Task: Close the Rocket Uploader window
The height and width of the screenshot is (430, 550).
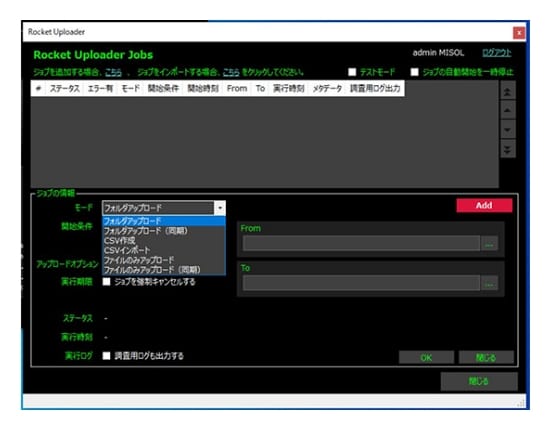Action: [519, 33]
